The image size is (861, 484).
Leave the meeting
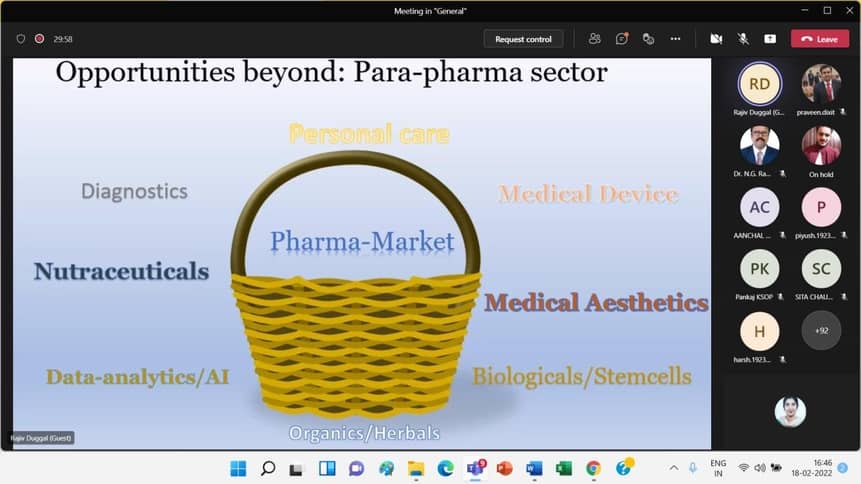tap(819, 39)
